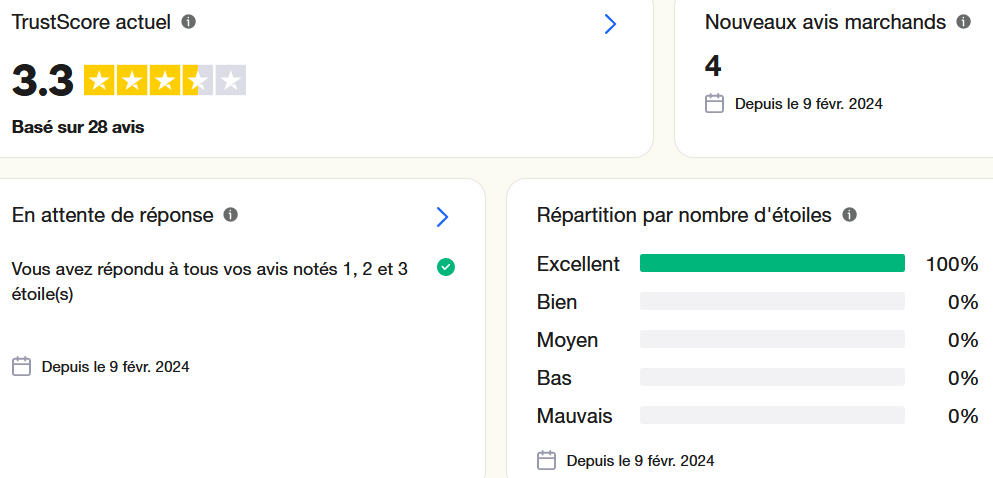The image size is (993, 478).
Task: Click calendar icon in Nouveaux avis marchands card
Action: pos(714,103)
